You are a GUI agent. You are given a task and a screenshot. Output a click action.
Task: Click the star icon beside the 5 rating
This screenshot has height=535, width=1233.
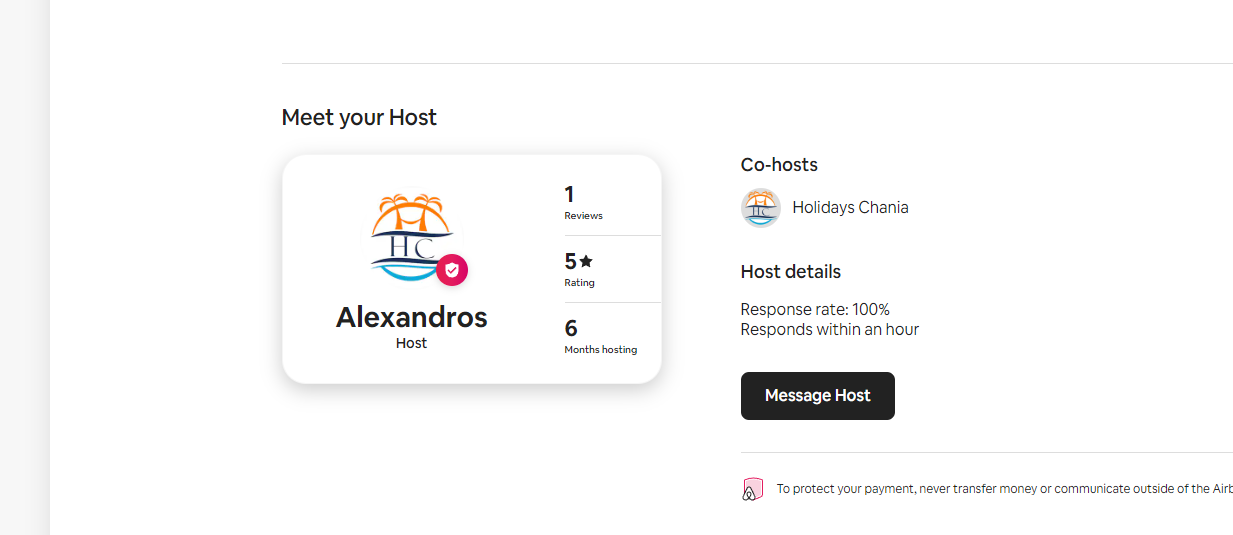tap(586, 261)
